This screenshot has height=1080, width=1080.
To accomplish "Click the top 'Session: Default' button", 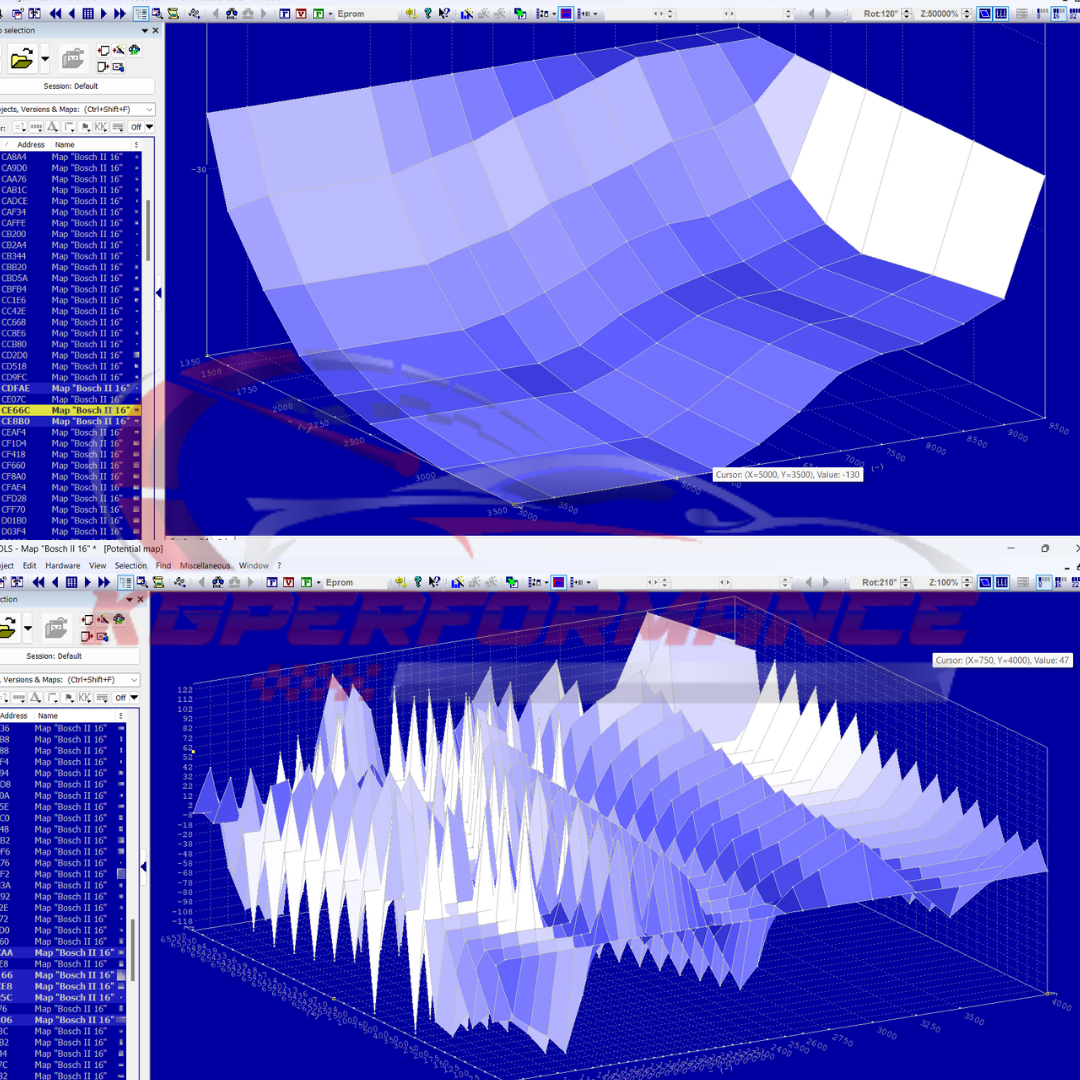I will click(x=77, y=86).
